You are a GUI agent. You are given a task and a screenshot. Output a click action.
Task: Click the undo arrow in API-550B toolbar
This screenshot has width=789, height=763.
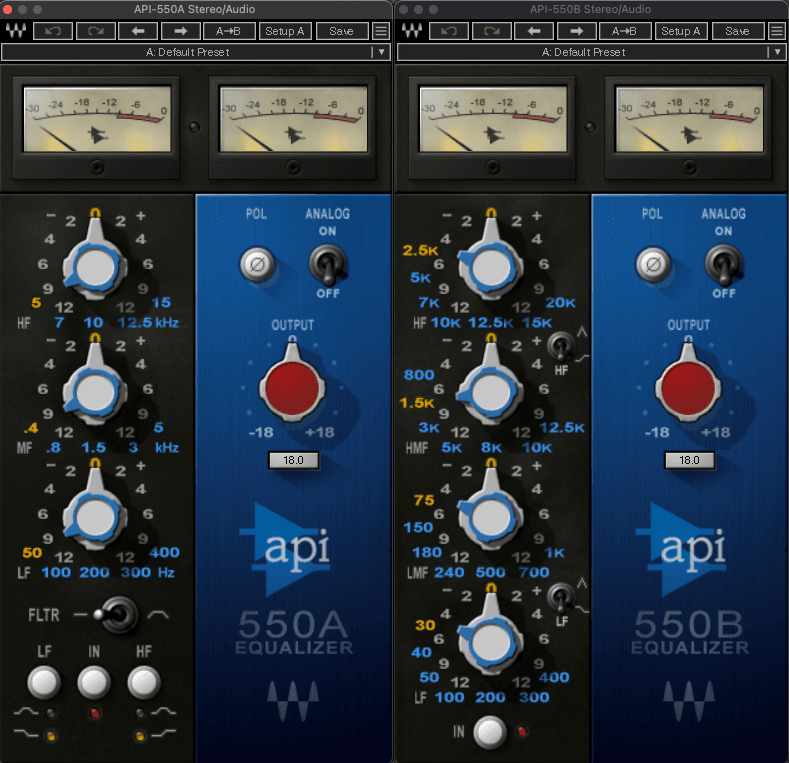pos(449,31)
